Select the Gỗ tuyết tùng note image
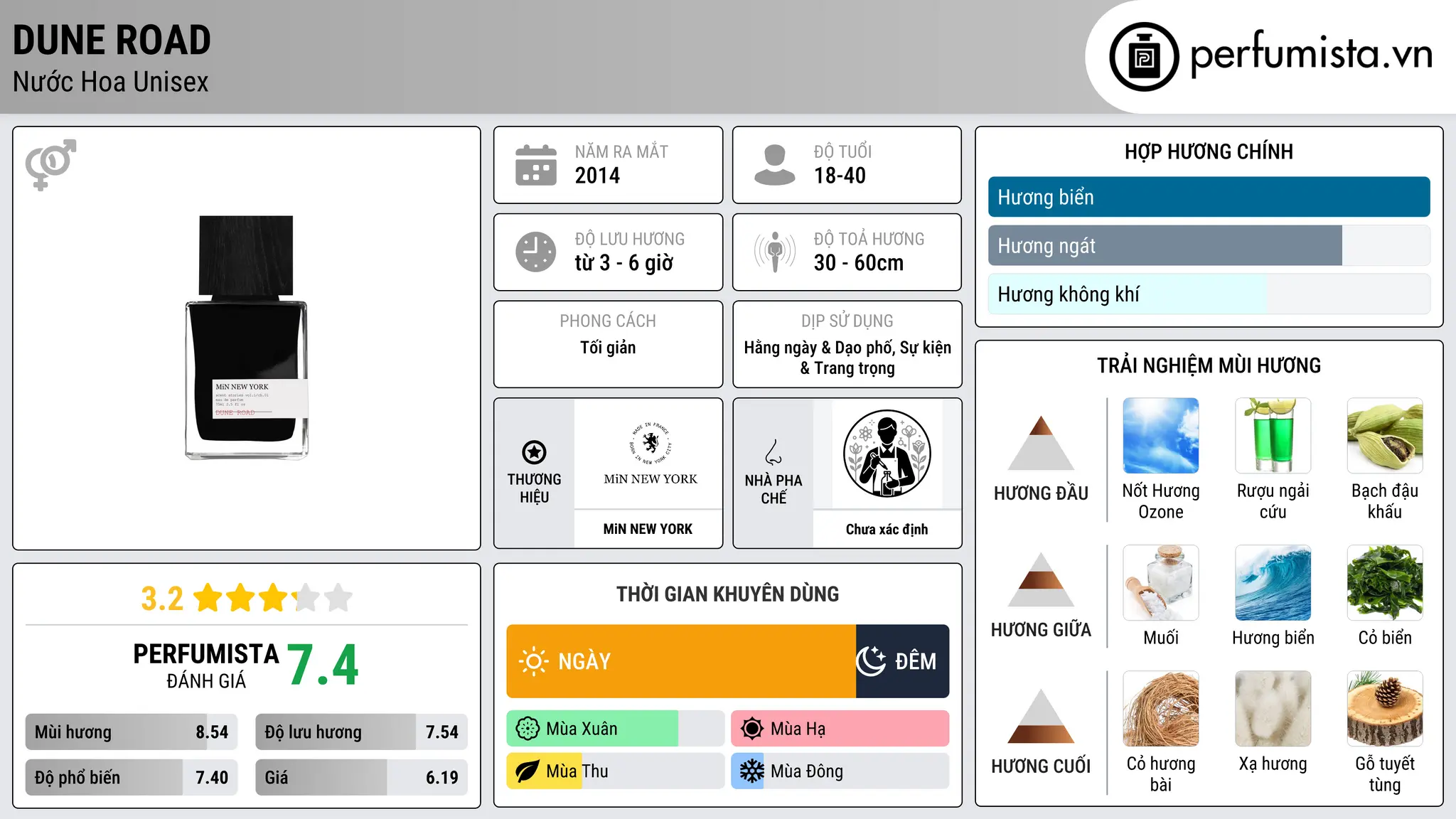This screenshot has width=1456, height=819. [1385, 709]
